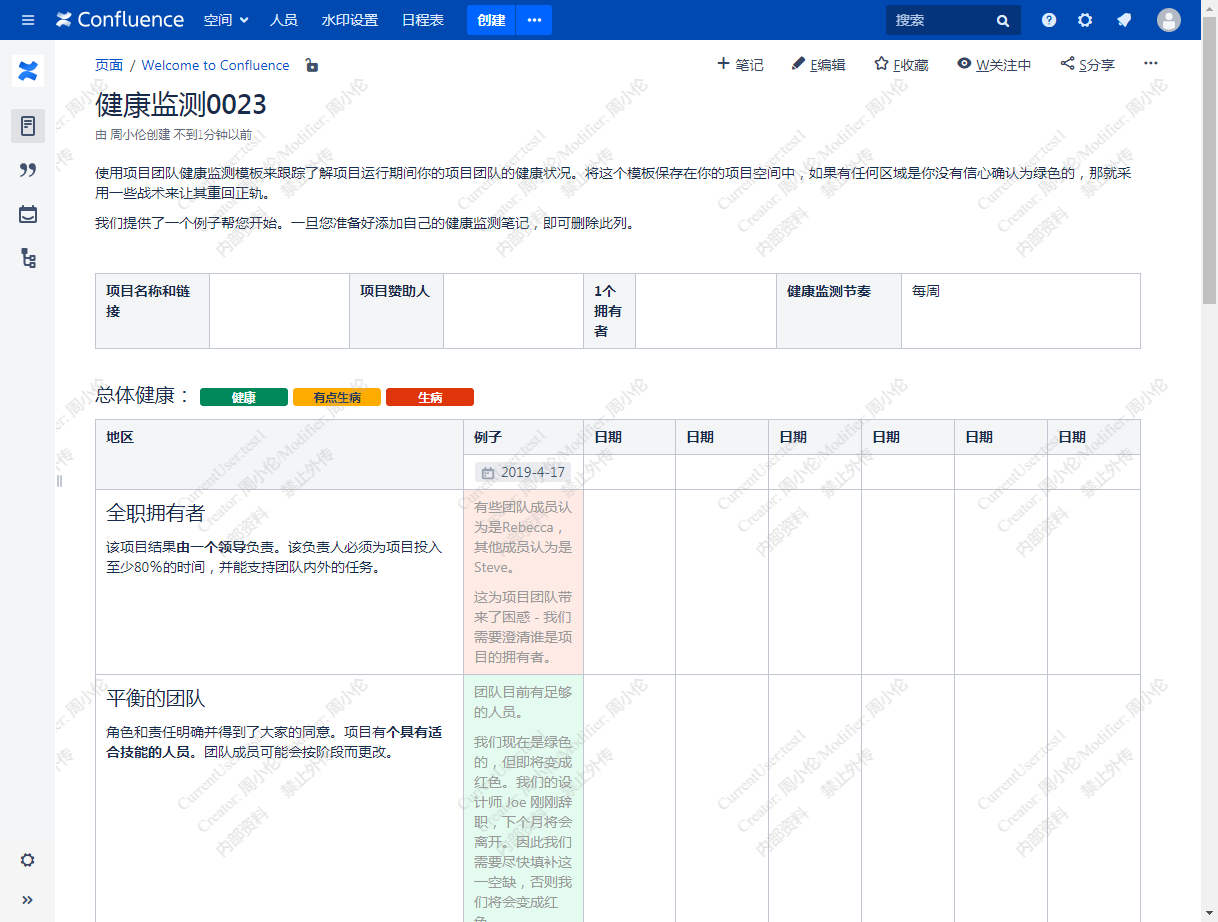The width and height of the screenshot is (1218, 922).
Task: Open the Pages icon in the left sidebar
Action: coord(28,126)
